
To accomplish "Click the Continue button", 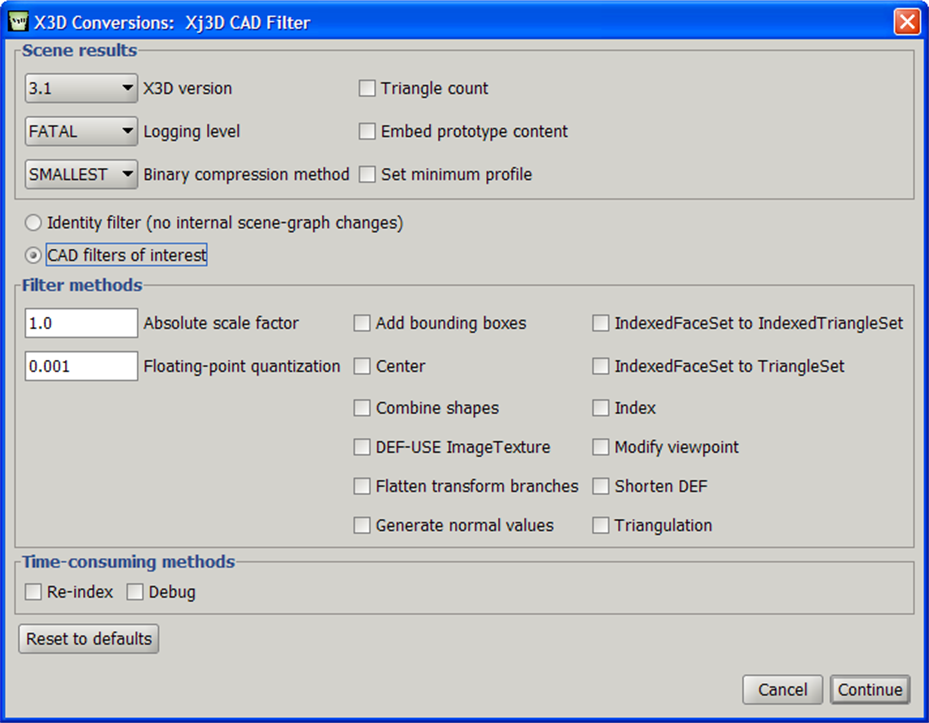I will click(870, 690).
